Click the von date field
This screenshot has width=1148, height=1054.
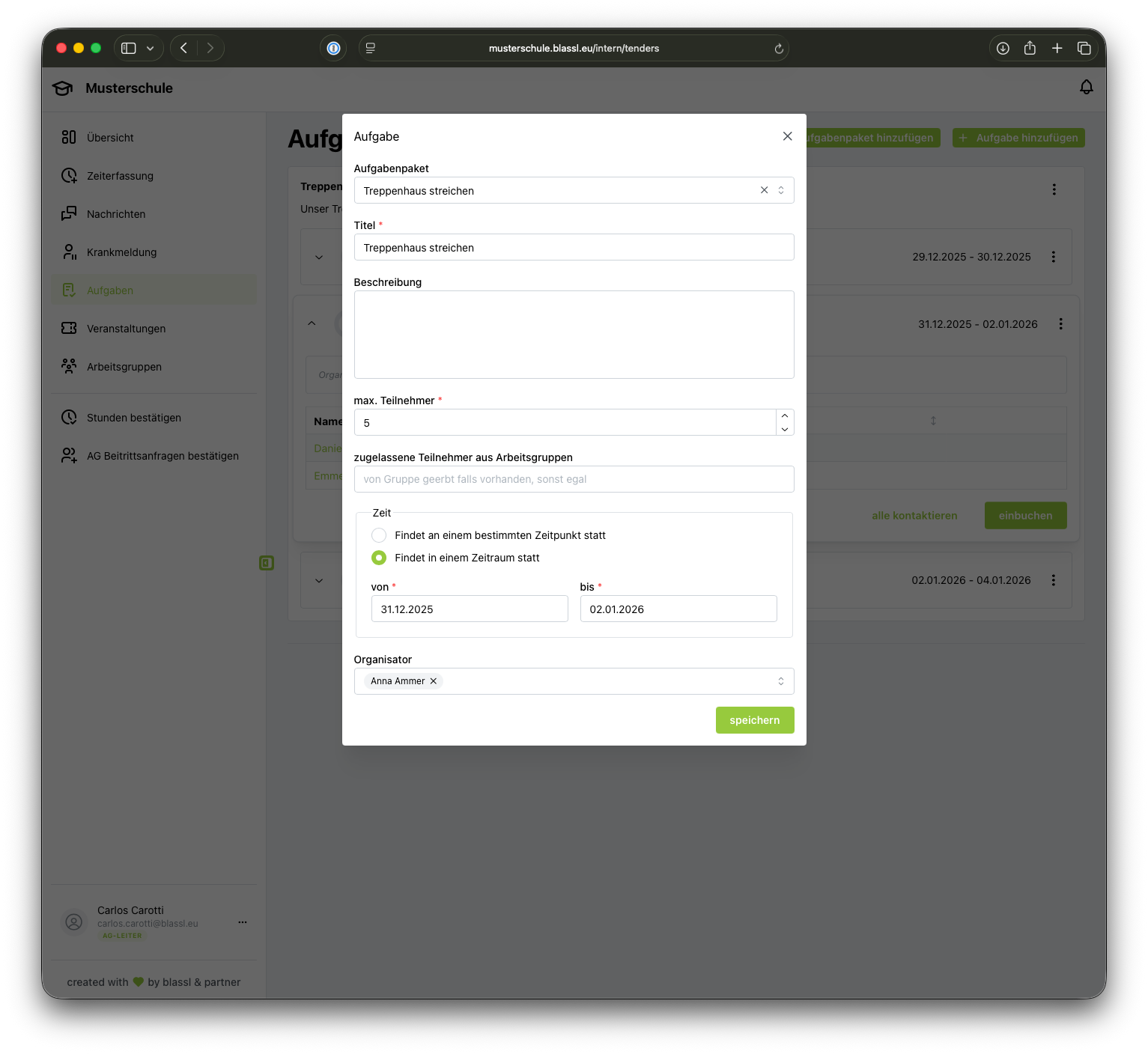click(469, 609)
